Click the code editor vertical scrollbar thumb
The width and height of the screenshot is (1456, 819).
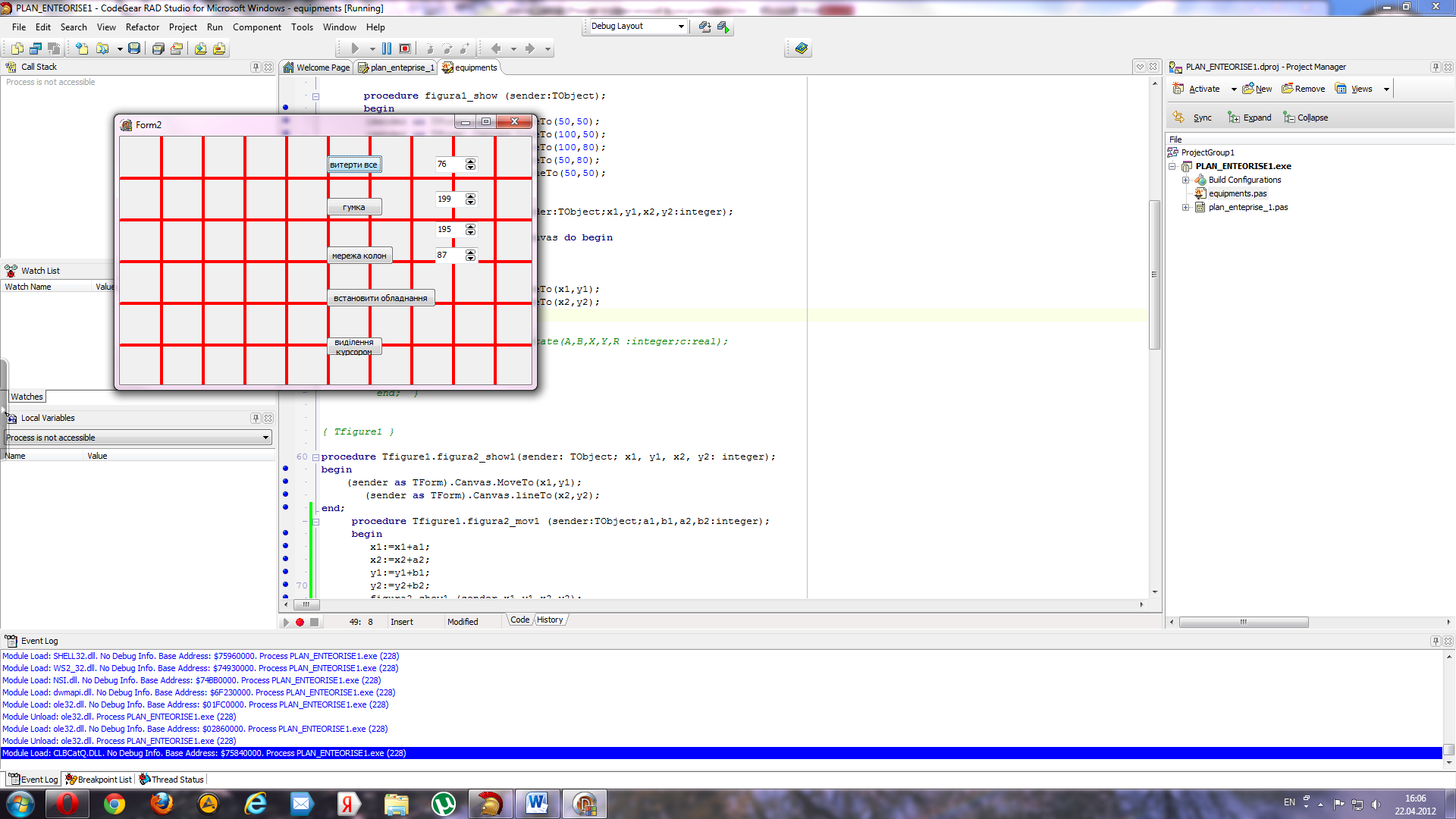pyautogui.click(x=1154, y=275)
